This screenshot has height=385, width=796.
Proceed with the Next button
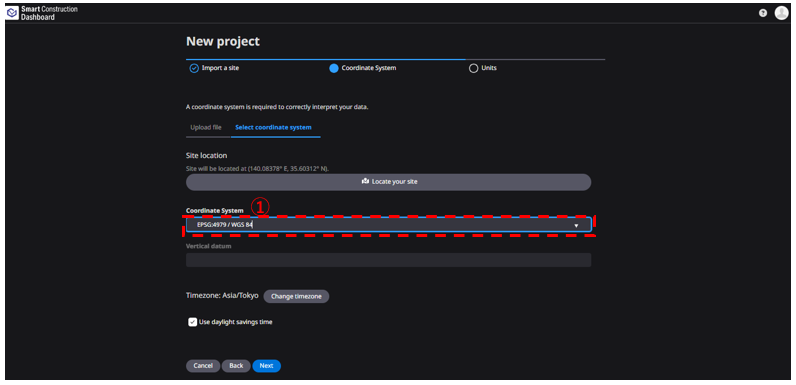[267, 366]
